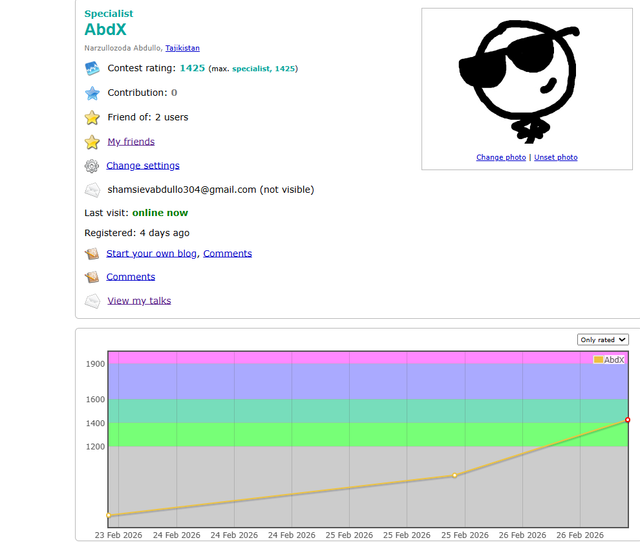The height and width of the screenshot is (542, 640).
Task: Open the Tajikistan country link
Action: (x=182, y=48)
